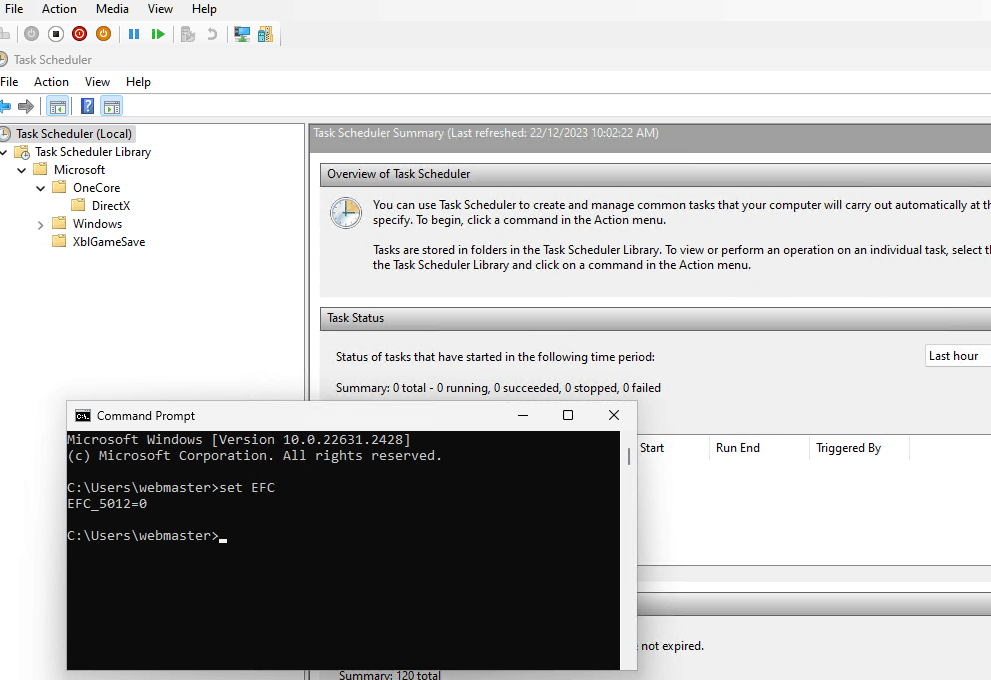991x680 pixels.
Task: Click the partially hidden Start column header
Action: click(x=672, y=447)
